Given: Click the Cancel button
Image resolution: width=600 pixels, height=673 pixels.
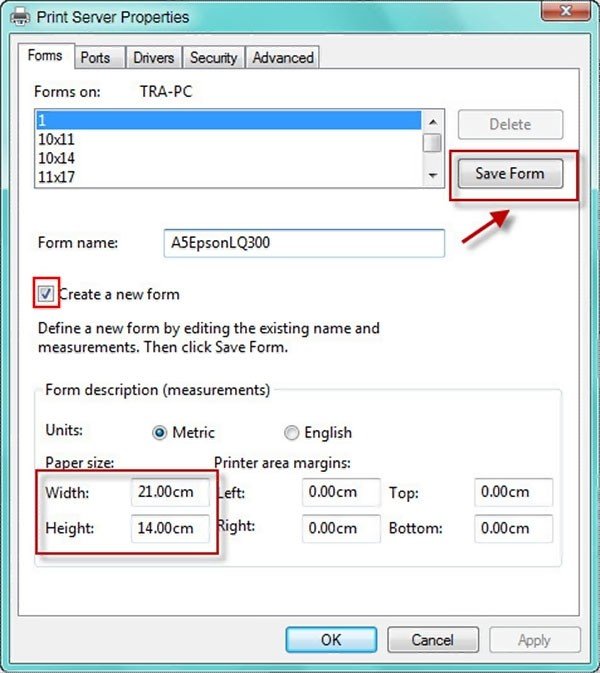Looking at the screenshot, I should [x=433, y=640].
